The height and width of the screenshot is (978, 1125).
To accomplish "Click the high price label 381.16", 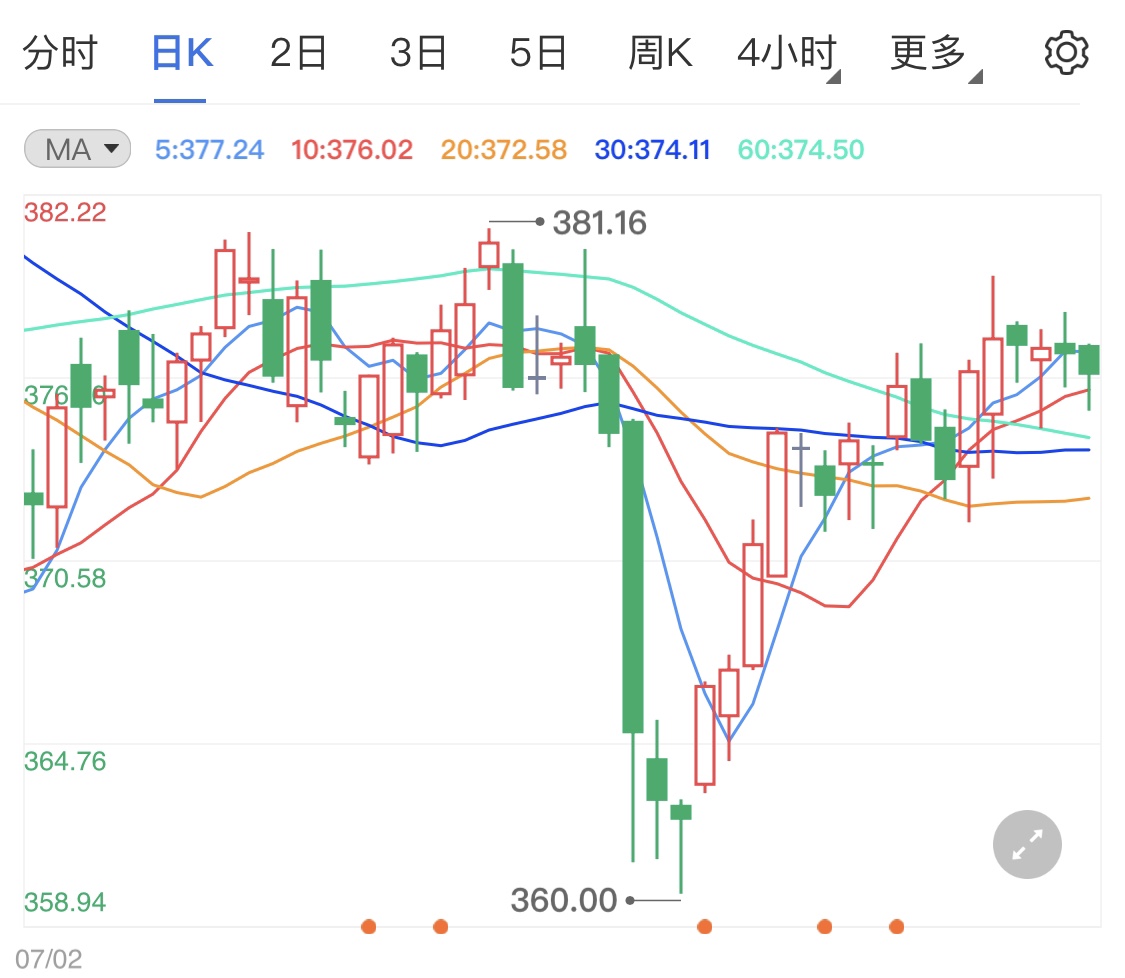I will point(600,222).
